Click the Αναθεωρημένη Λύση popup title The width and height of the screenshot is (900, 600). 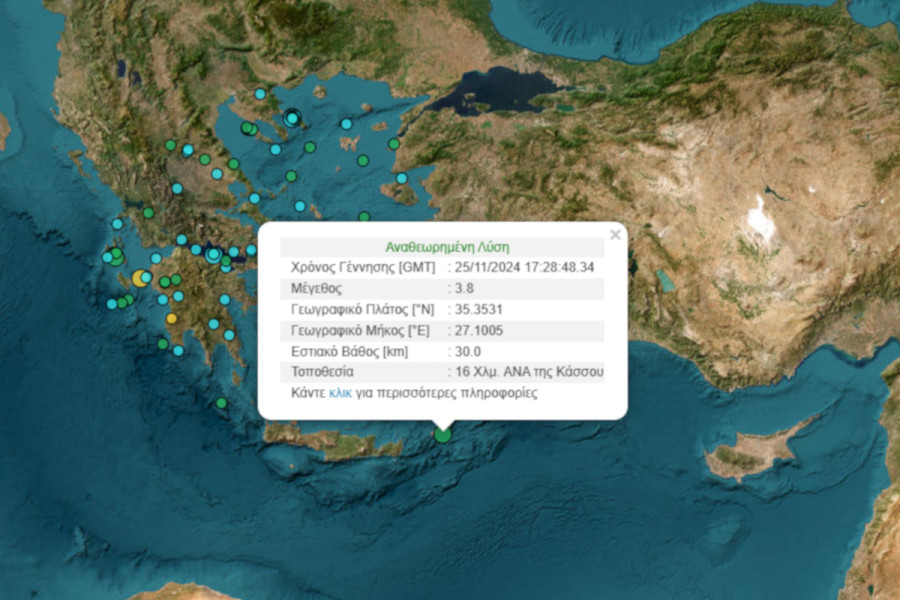pos(447,245)
